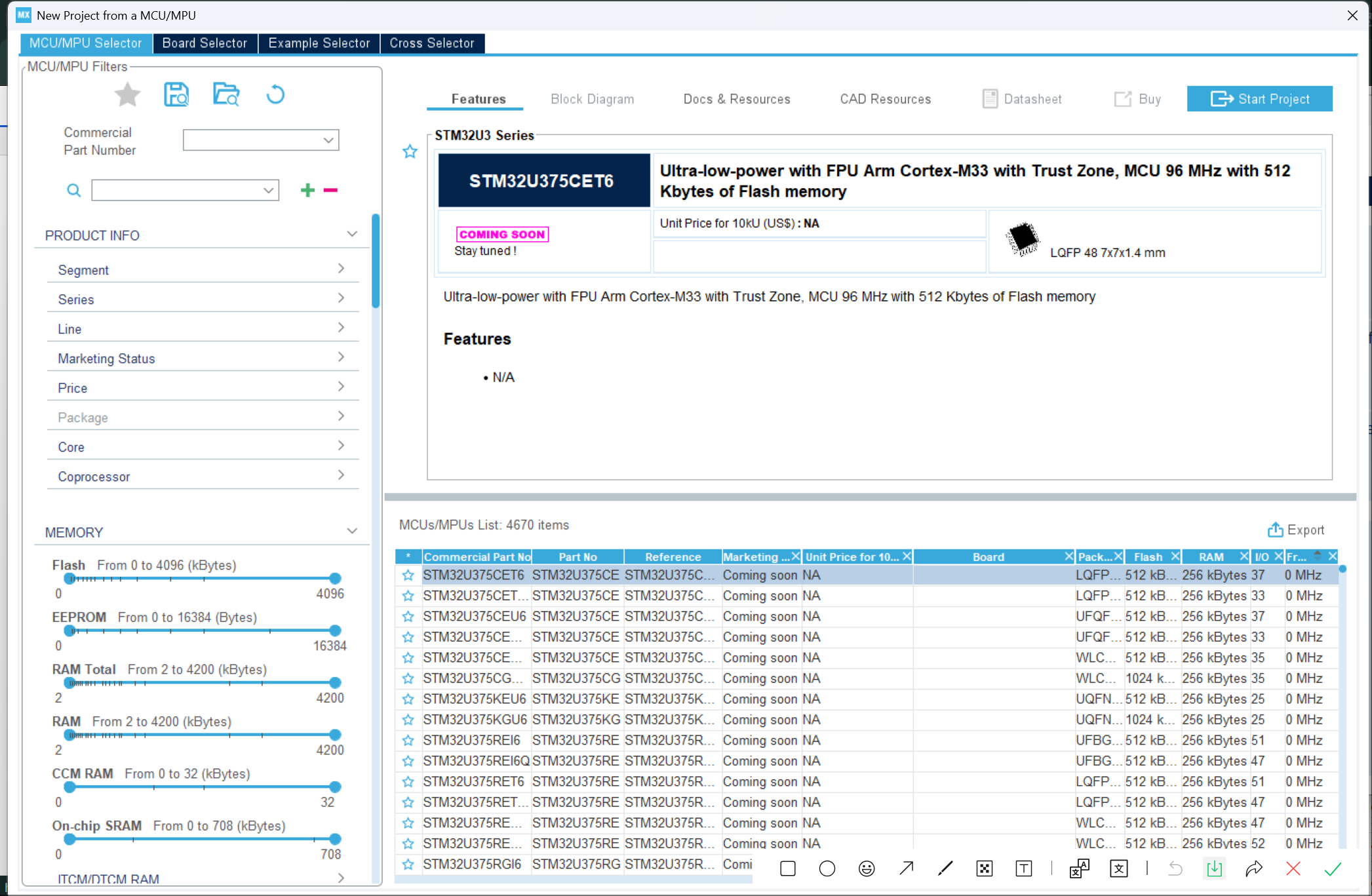Expand the Core filter

coord(341,446)
